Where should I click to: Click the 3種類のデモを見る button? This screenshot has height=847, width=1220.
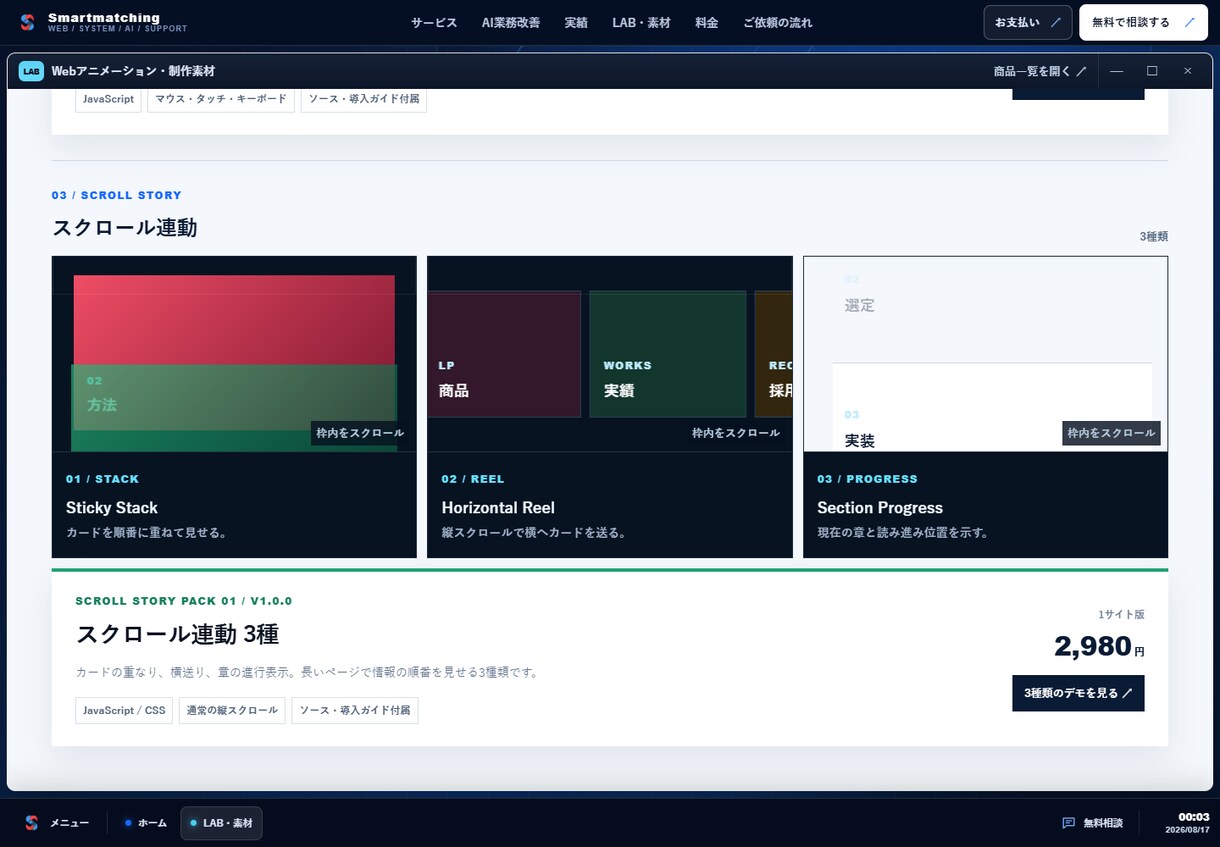[1078, 693]
